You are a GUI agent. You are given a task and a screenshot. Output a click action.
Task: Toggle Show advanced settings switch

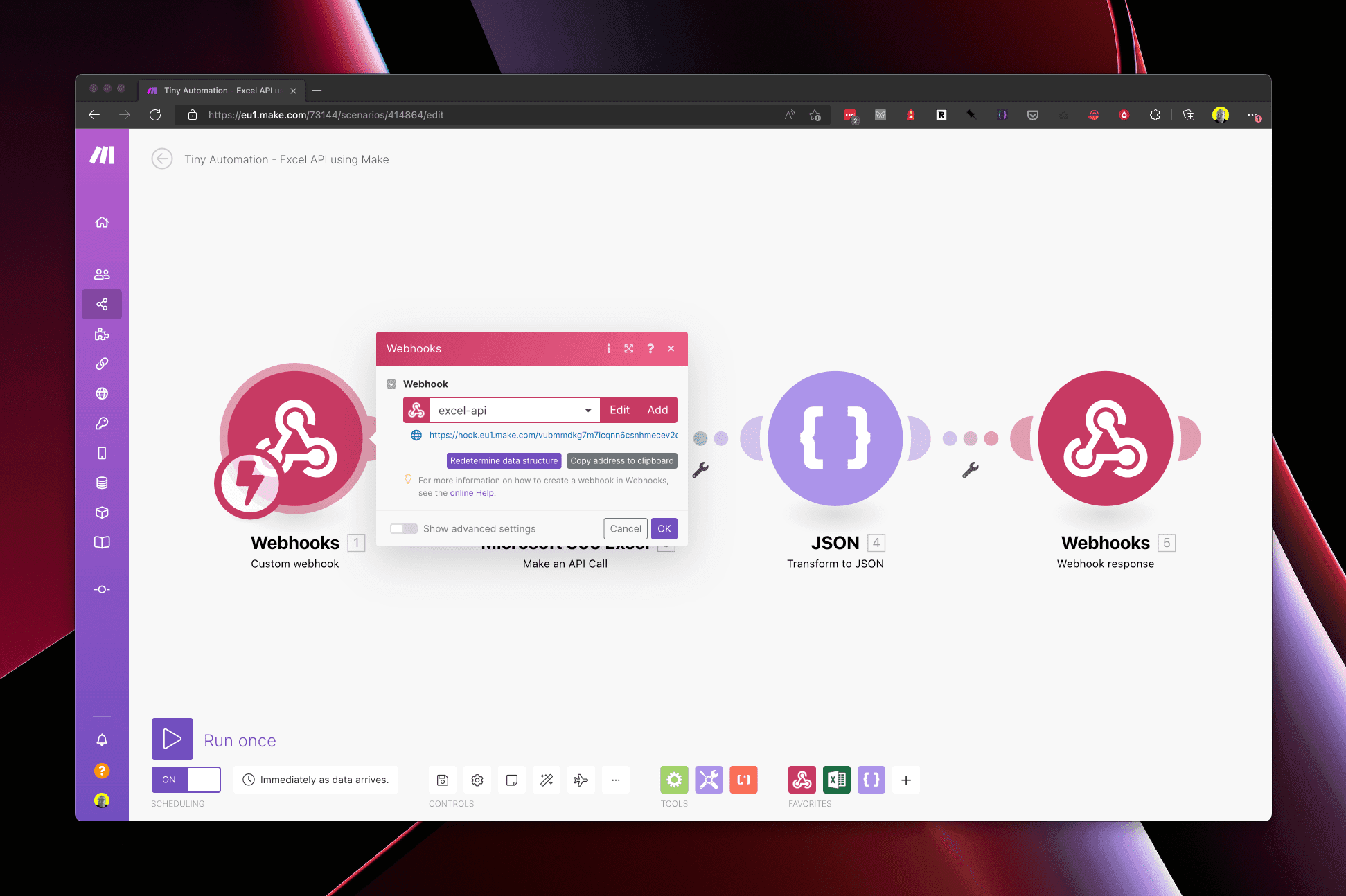(x=404, y=529)
